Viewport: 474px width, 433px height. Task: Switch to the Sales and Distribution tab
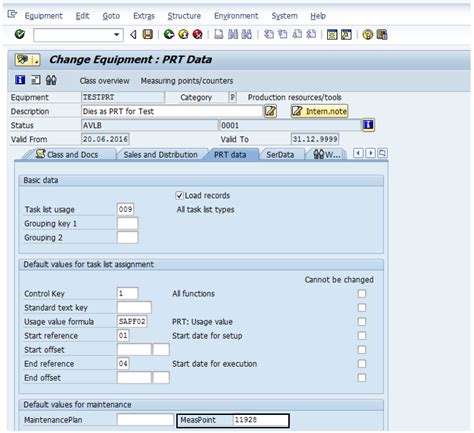pos(160,155)
